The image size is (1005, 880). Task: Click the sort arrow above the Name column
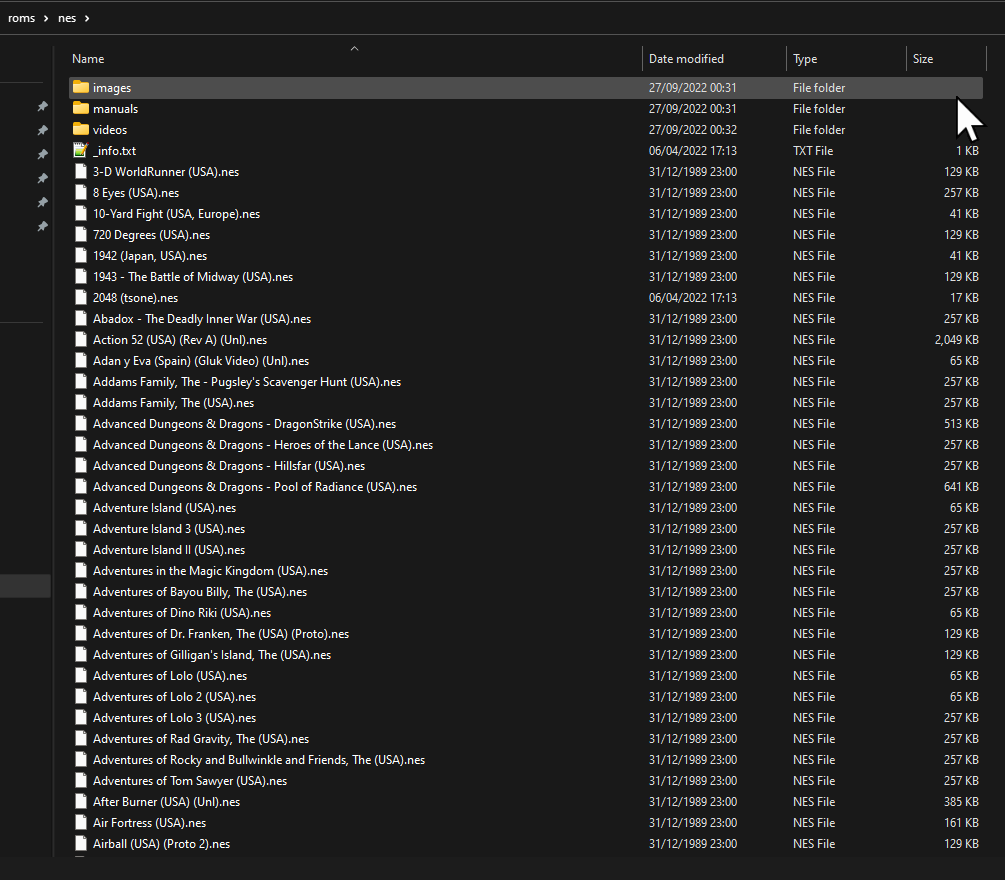[354, 48]
